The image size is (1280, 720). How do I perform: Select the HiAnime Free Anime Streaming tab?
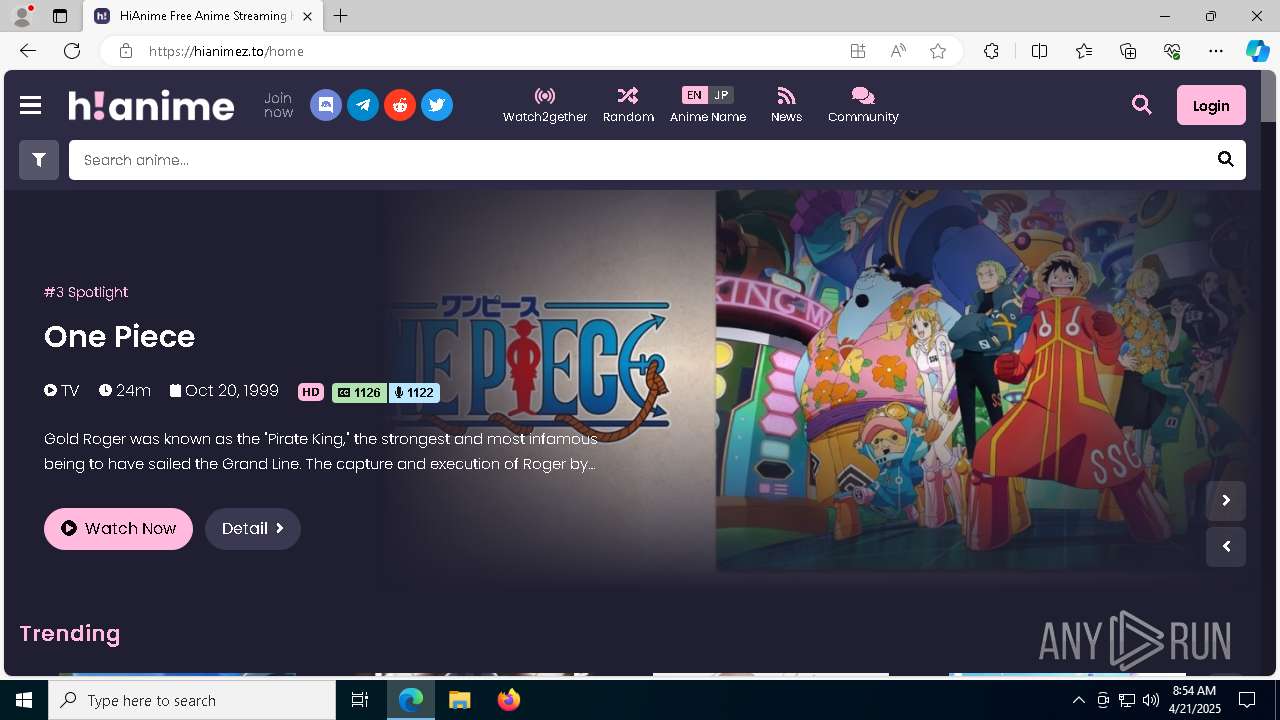click(203, 16)
